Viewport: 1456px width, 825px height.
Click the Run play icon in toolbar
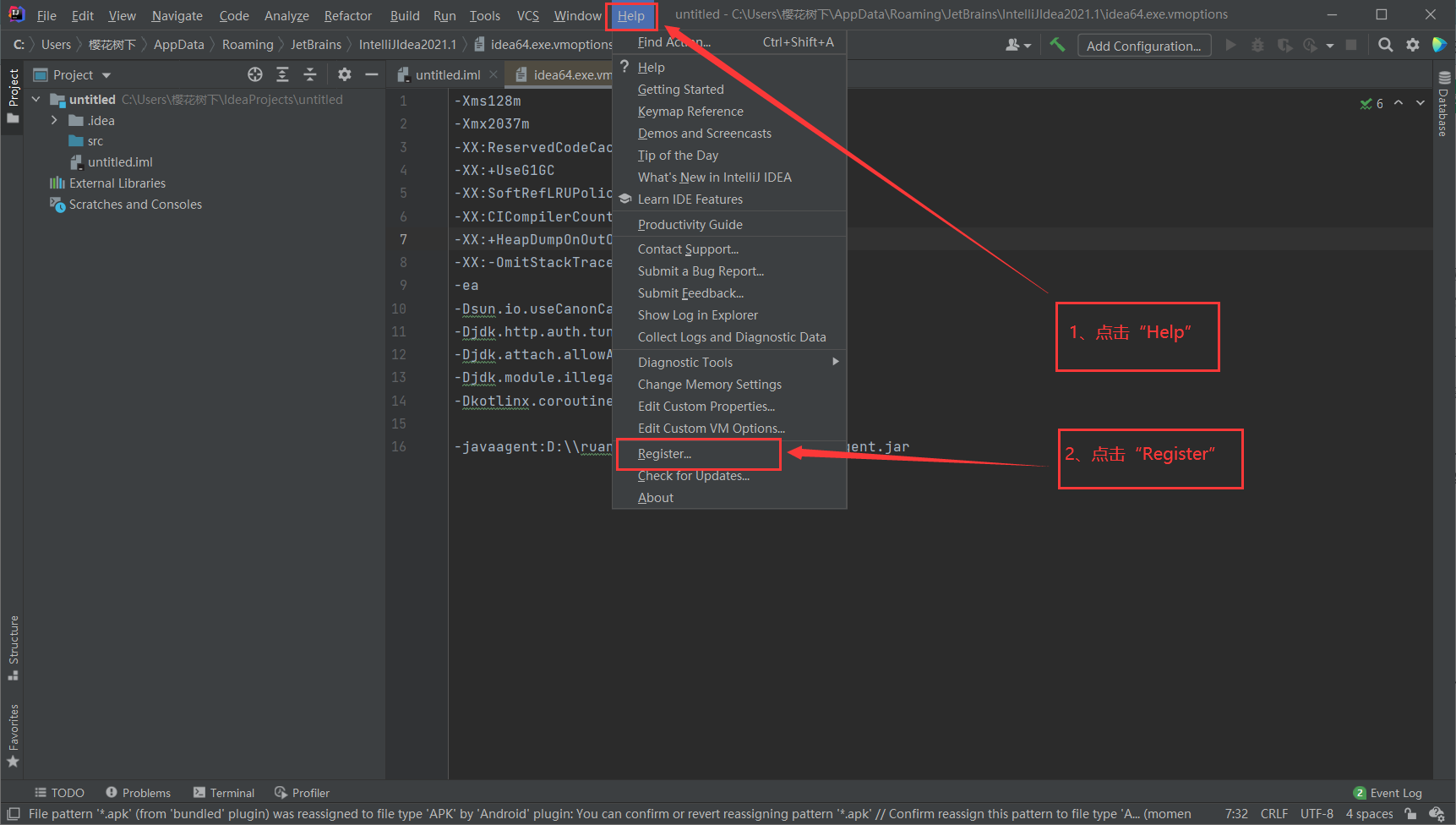click(1230, 45)
